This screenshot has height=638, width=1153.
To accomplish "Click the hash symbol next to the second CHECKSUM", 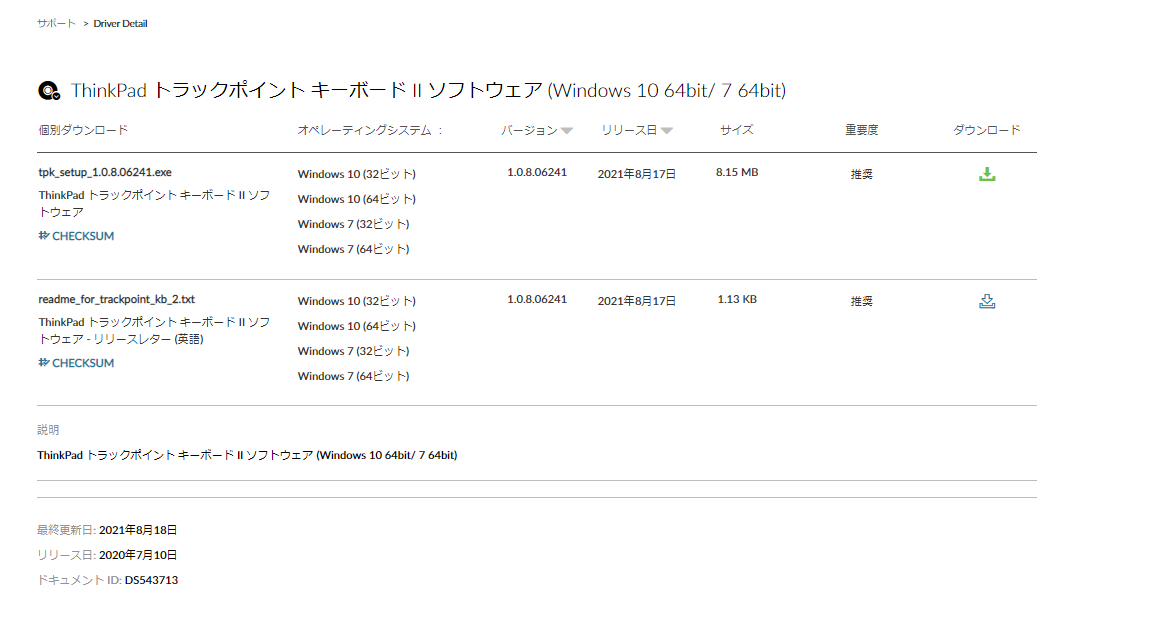I will (42, 362).
